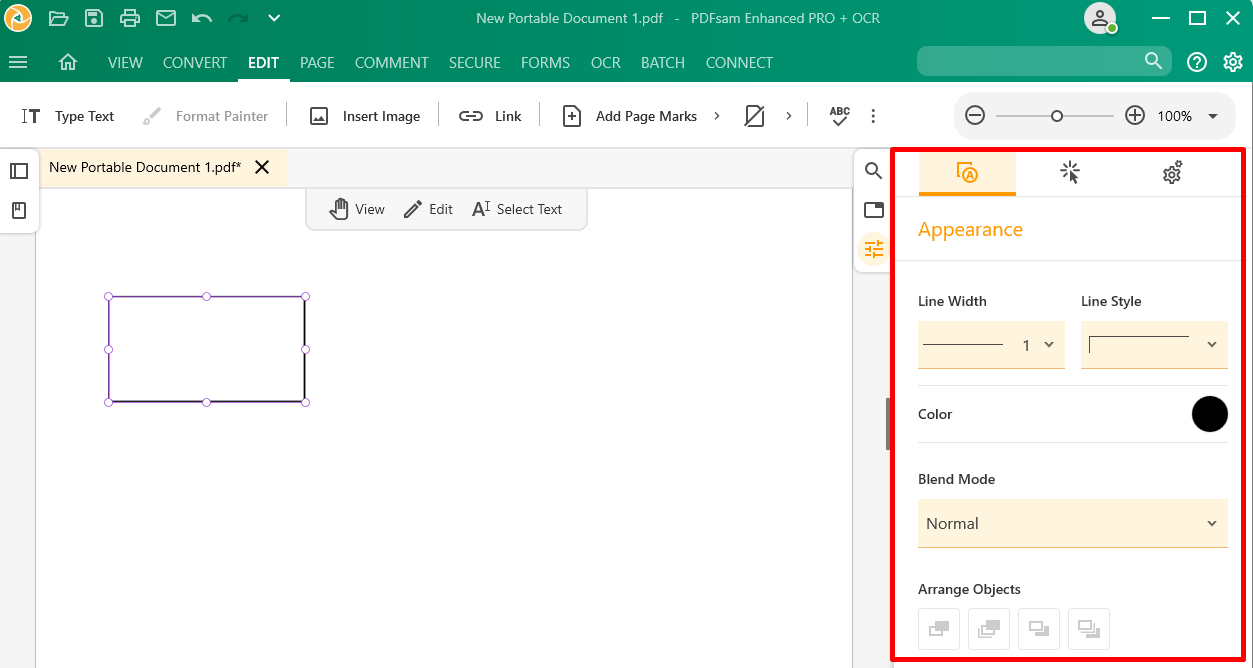Go to the FORMS tab
The width and height of the screenshot is (1253, 668).
[546, 62]
